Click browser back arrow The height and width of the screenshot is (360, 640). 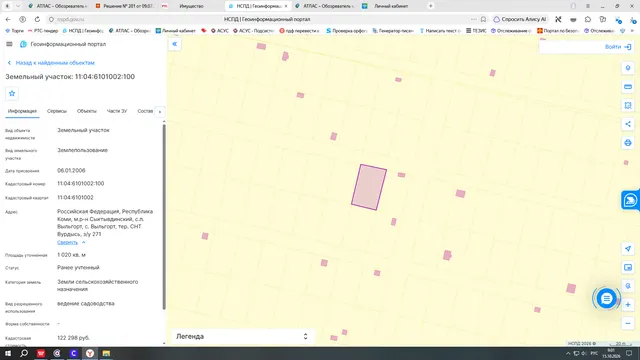point(8,19)
